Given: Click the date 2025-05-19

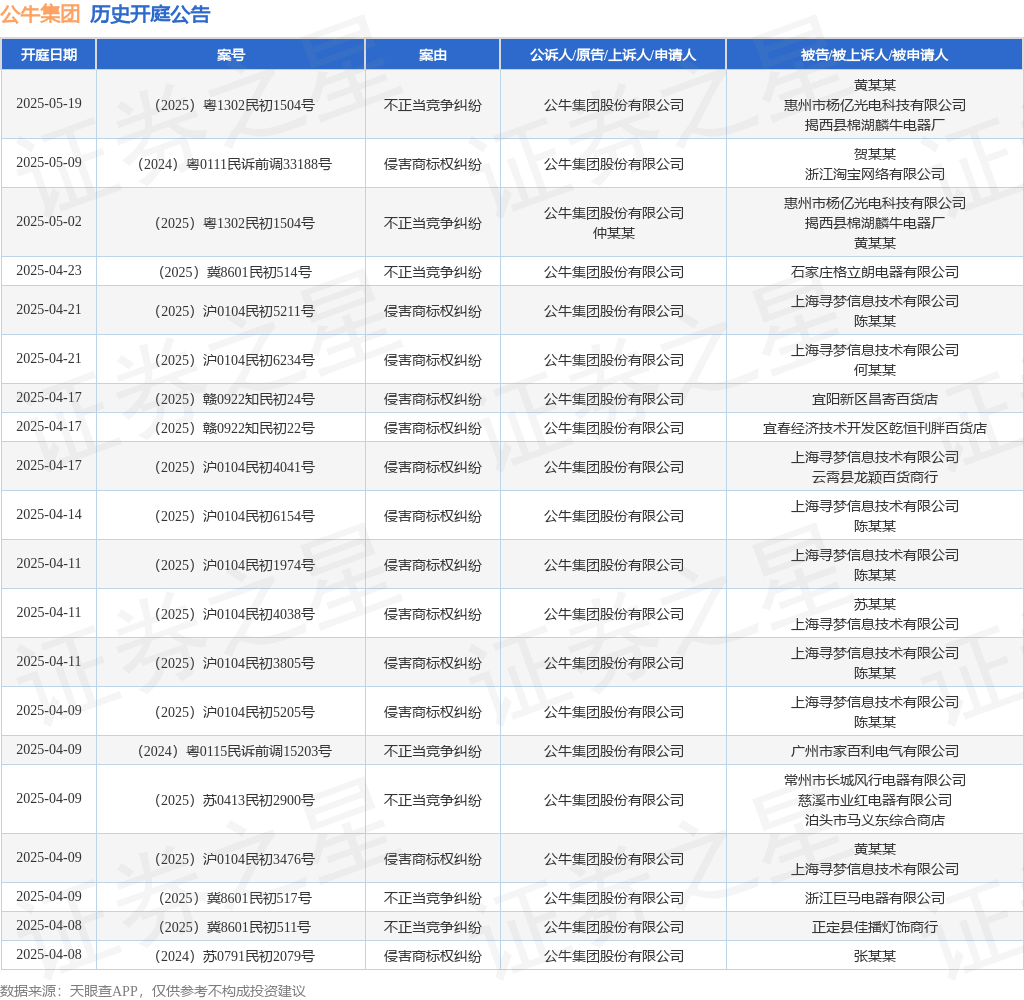Looking at the screenshot, I should point(49,104).
